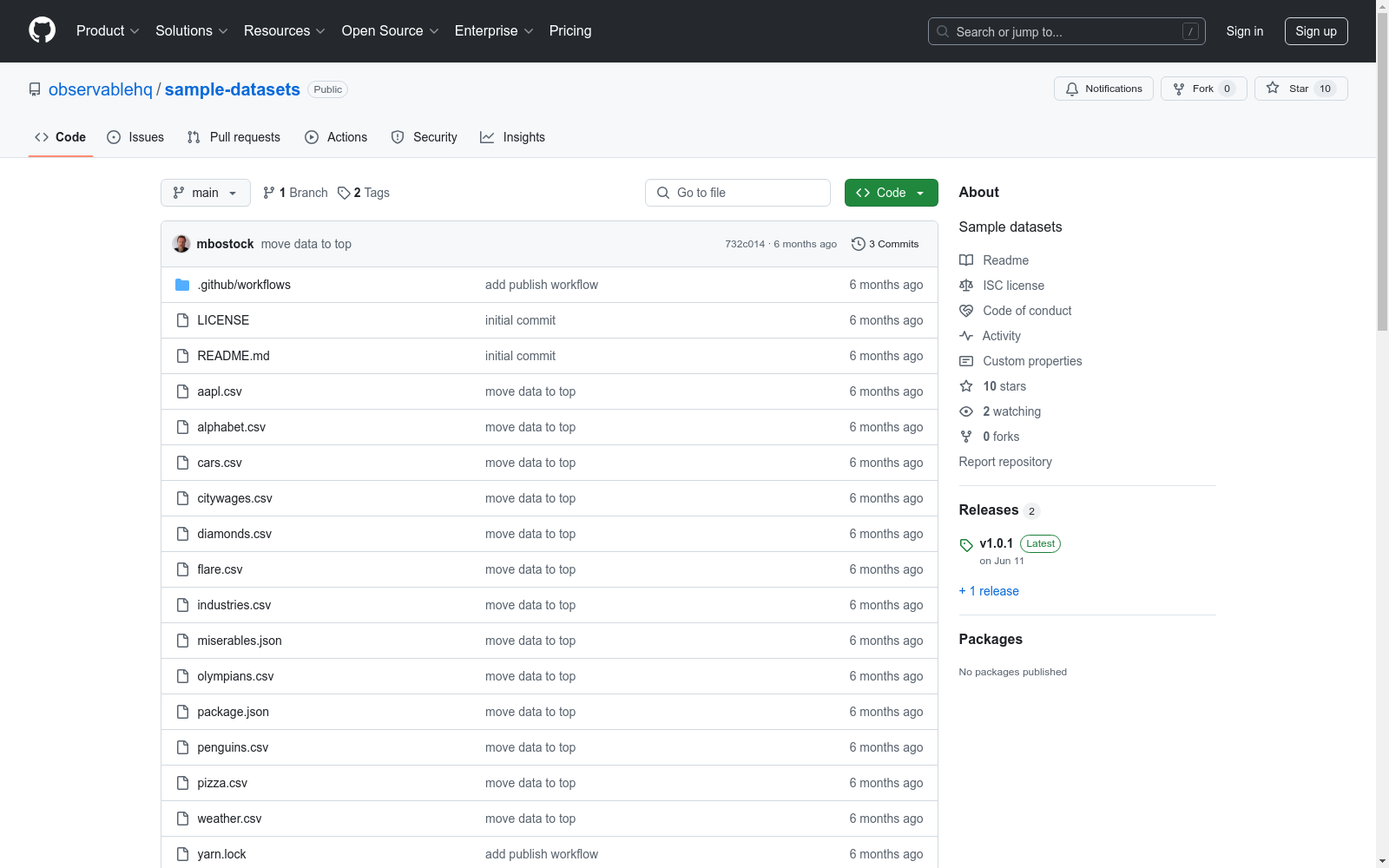The width and height of the screenshot is (1389, 868).
Task: Switch to the Code tab
Action: [61, 137]
